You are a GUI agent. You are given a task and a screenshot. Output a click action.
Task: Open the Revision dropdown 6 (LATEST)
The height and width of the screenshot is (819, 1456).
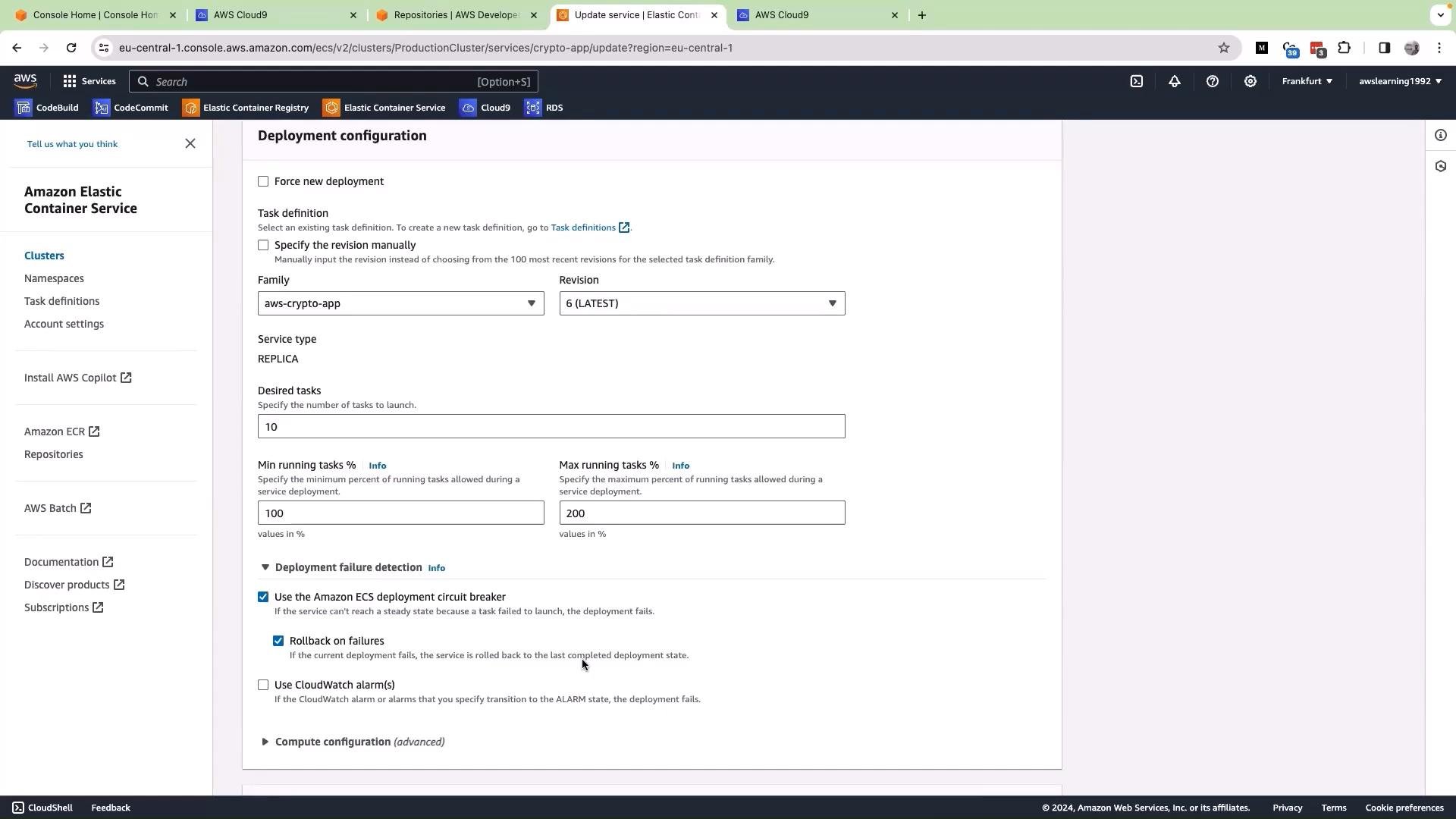click(x=701, y=303)
